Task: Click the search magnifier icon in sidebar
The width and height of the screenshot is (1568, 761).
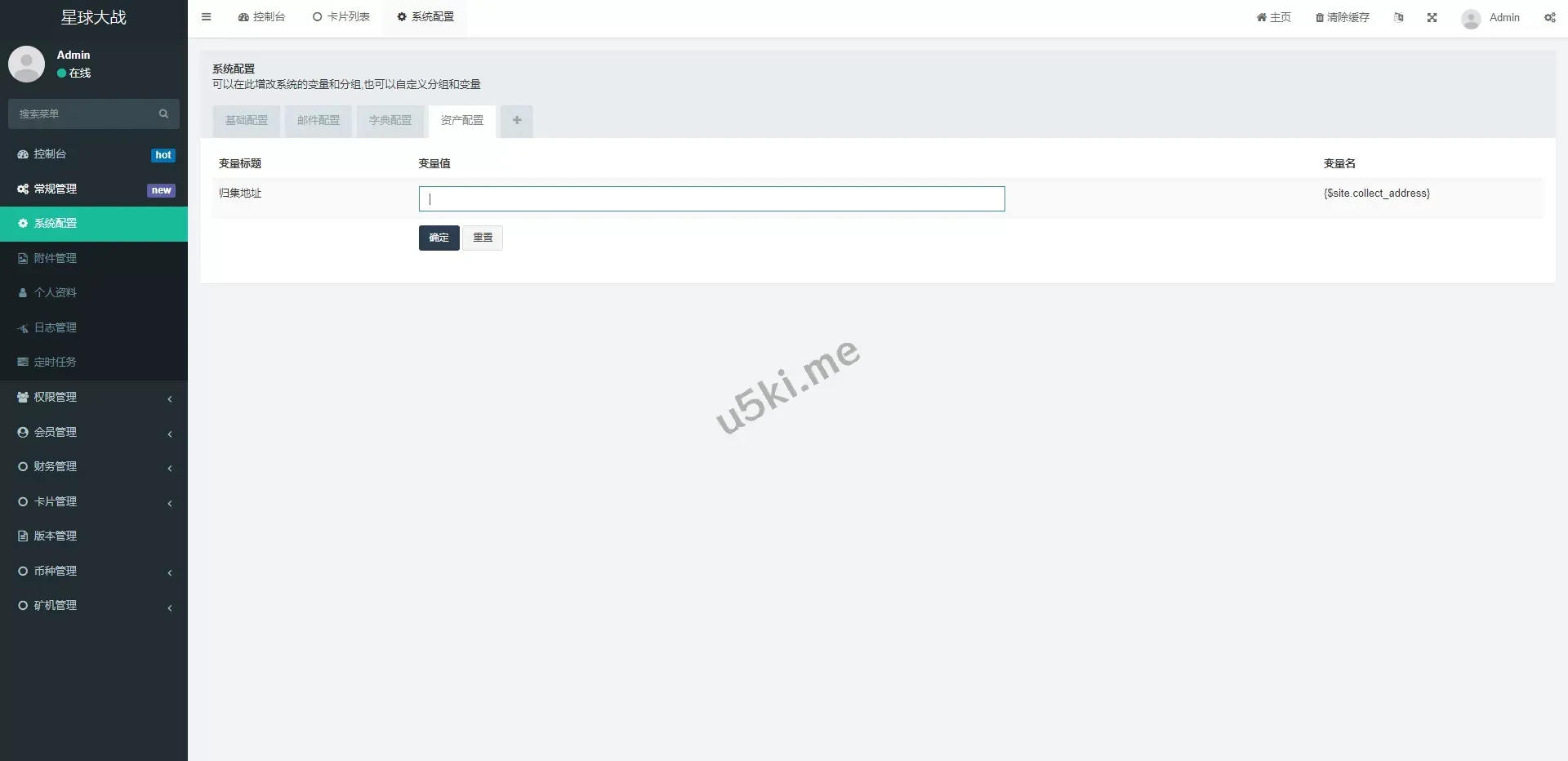Action: click(163, 113)
